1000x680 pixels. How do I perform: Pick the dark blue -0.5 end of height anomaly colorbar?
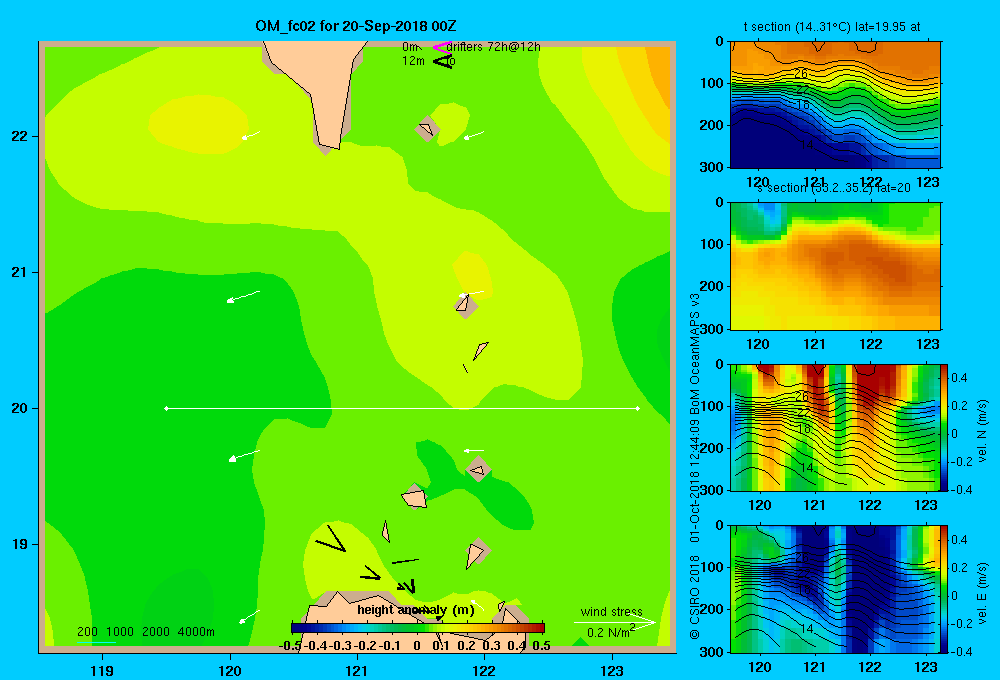[x=296, y=628]
